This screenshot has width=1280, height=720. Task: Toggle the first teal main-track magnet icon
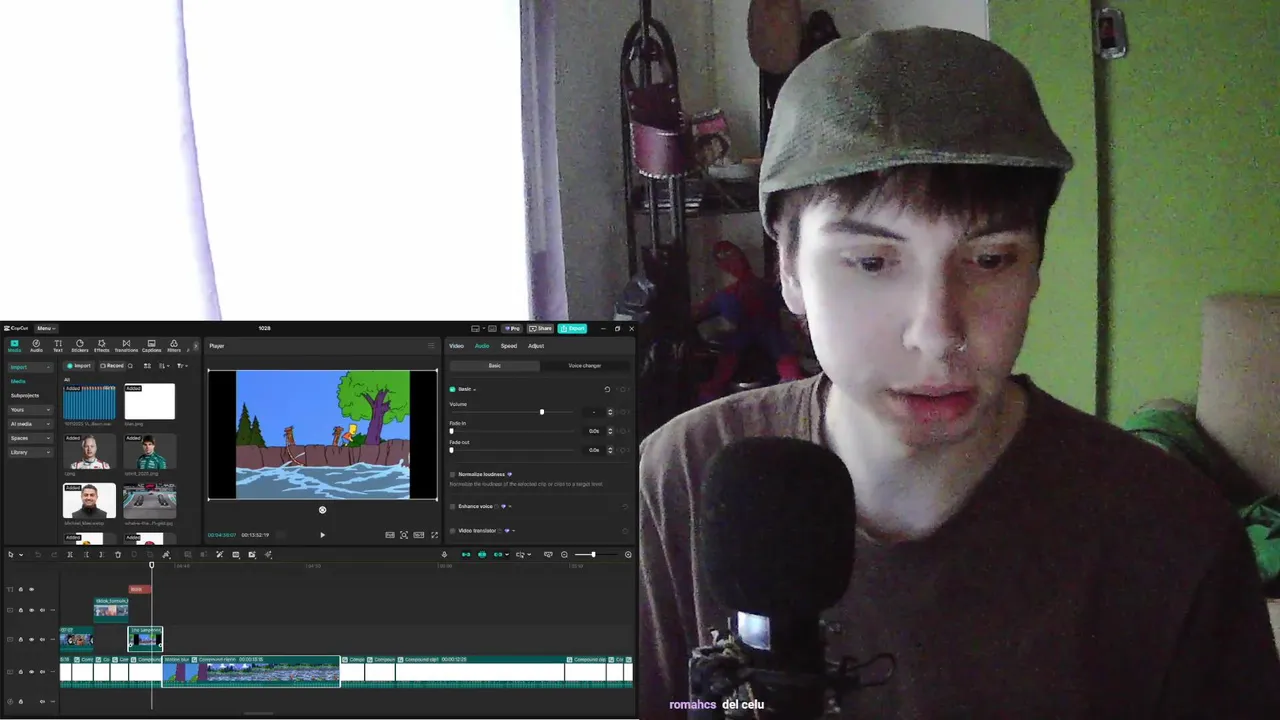point(466,555)
